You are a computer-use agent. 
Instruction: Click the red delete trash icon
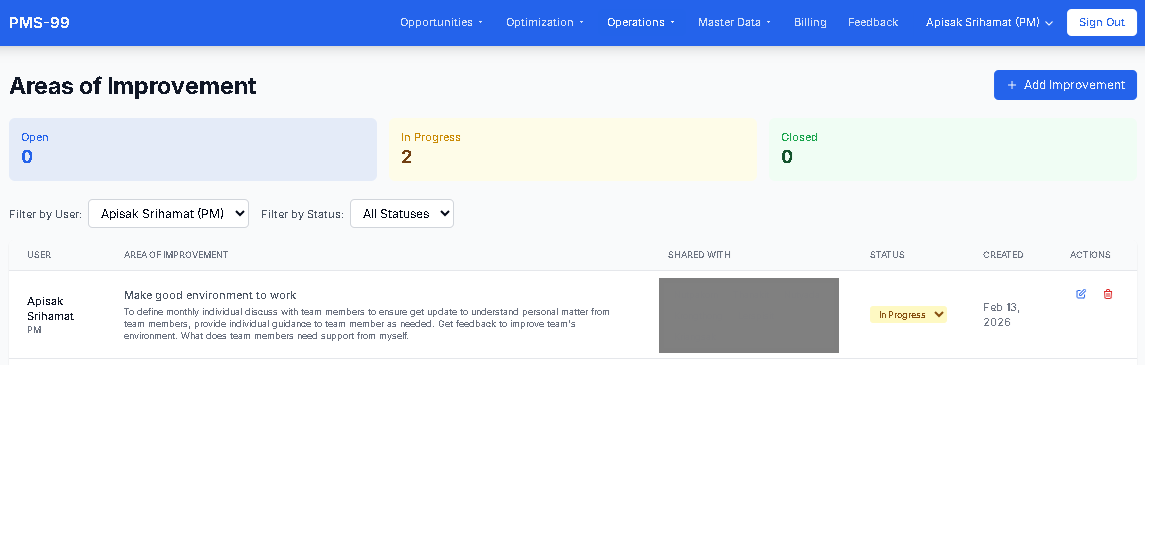pyautogui.click(x=1107, y=294)
